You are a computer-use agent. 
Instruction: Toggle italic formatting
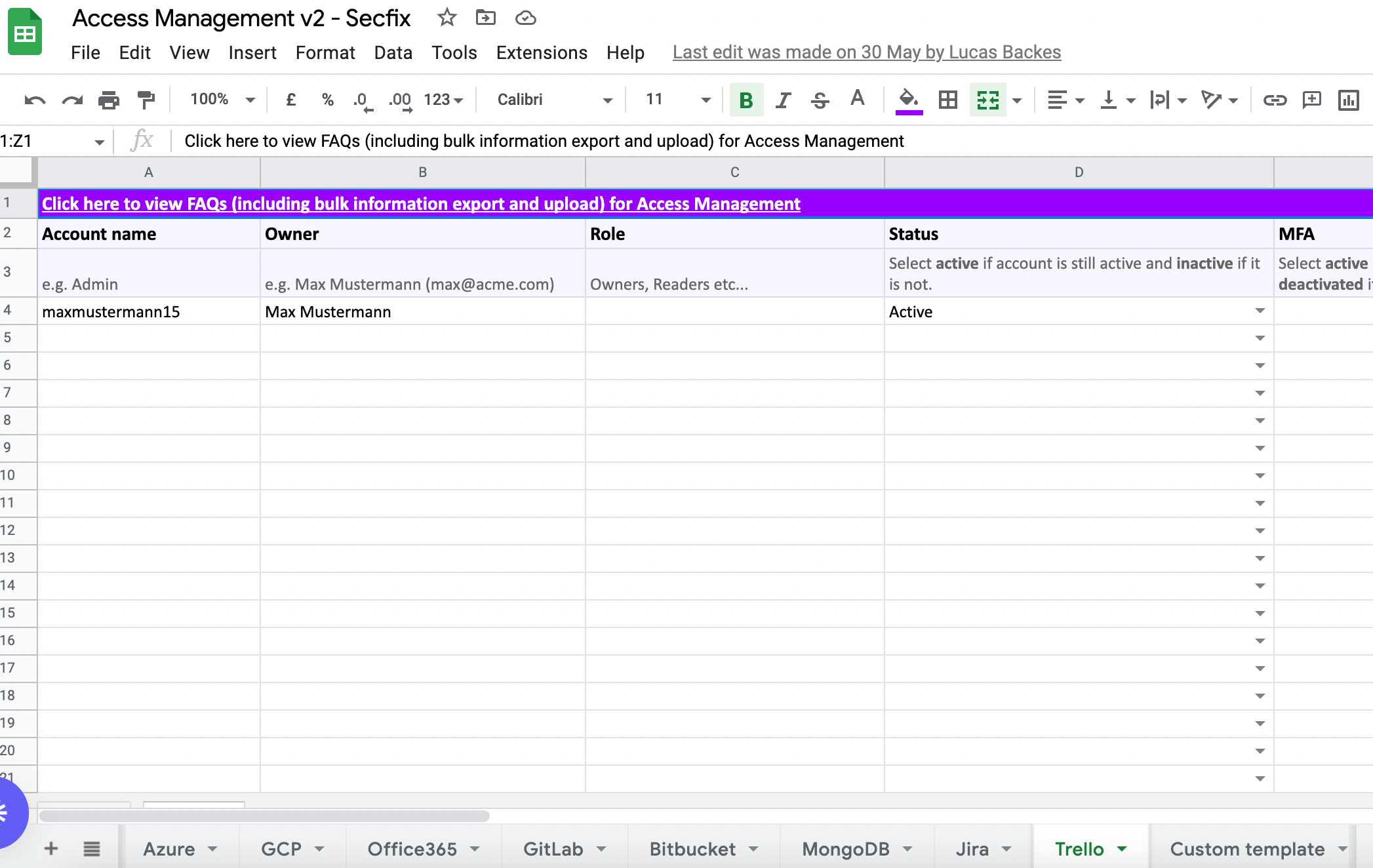783,100
